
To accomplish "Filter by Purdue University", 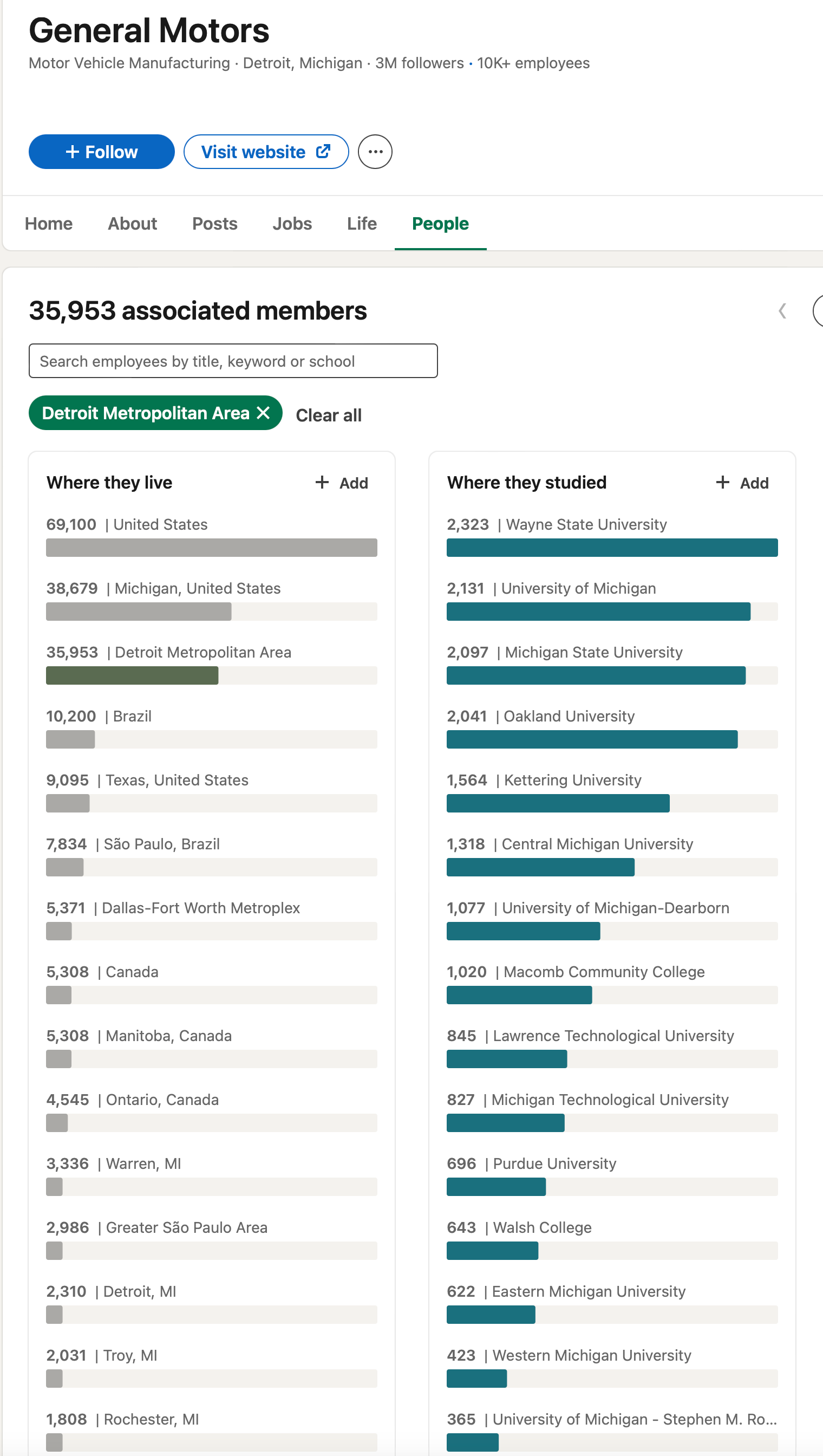I will point(612,1175).
